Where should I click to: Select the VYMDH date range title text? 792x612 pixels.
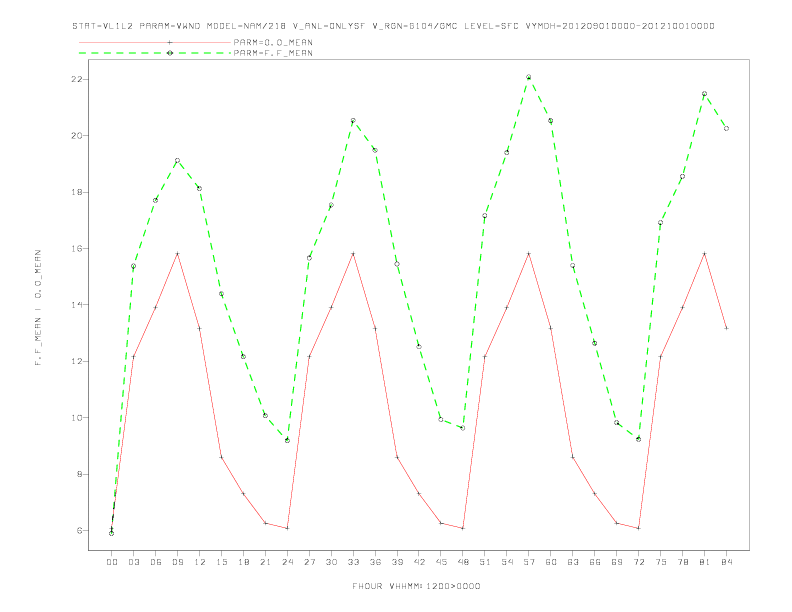620,26
